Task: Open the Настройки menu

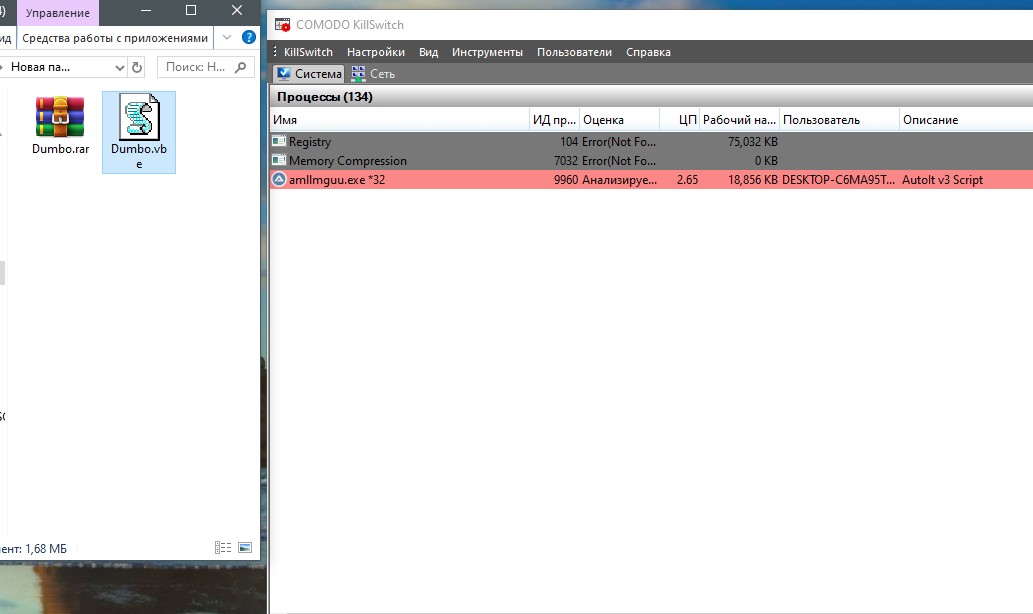Action: [376, 52]
